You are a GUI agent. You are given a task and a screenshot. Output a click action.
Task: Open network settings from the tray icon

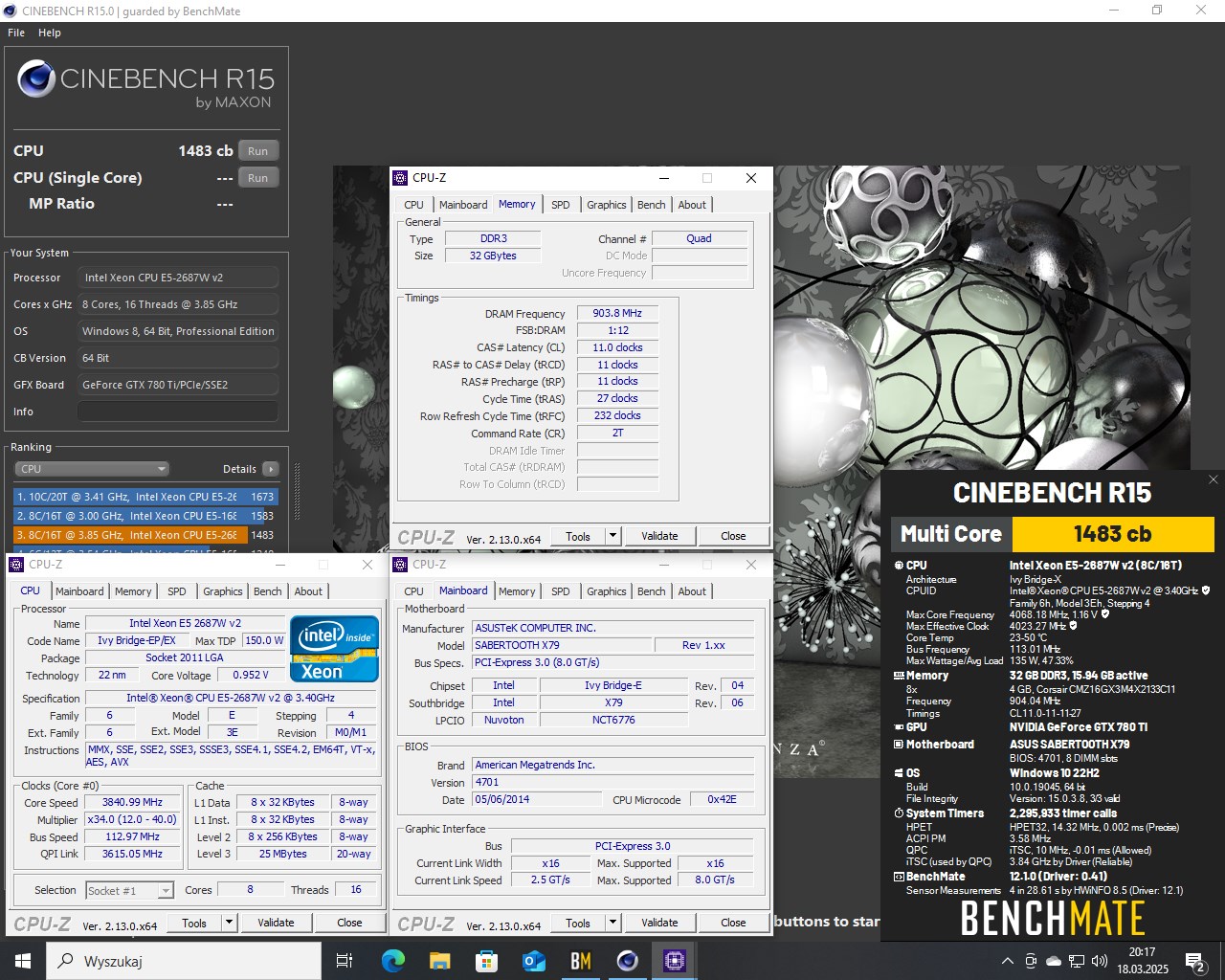[x=1077, y=961]
